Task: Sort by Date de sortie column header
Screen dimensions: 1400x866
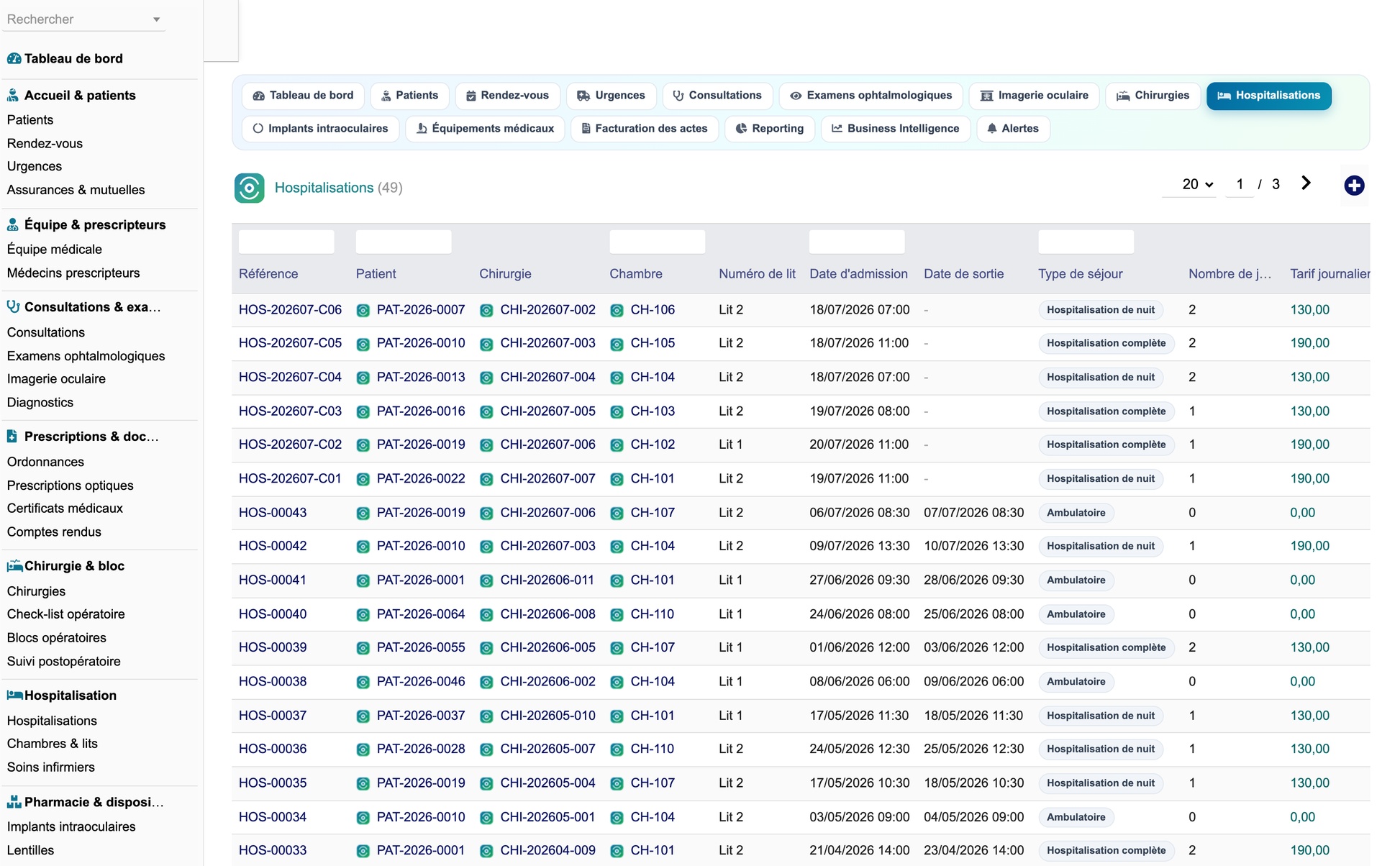Action: click(963, 274)
